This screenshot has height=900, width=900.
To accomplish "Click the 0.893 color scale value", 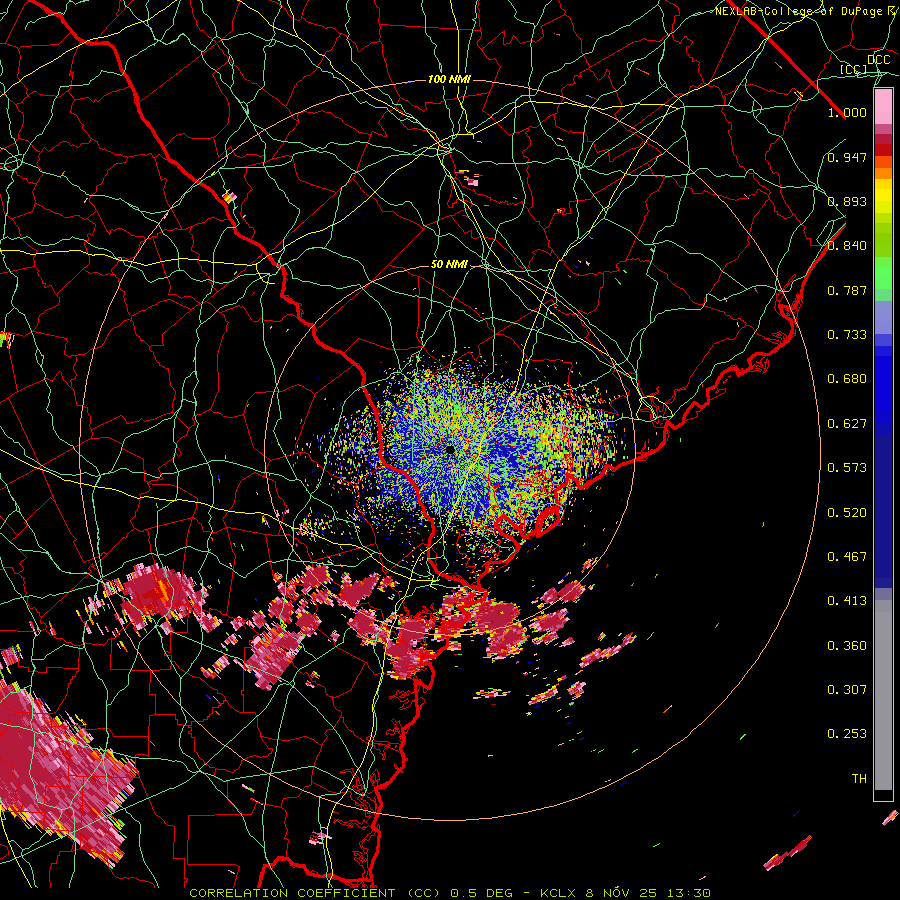I will tap(847, 201).
